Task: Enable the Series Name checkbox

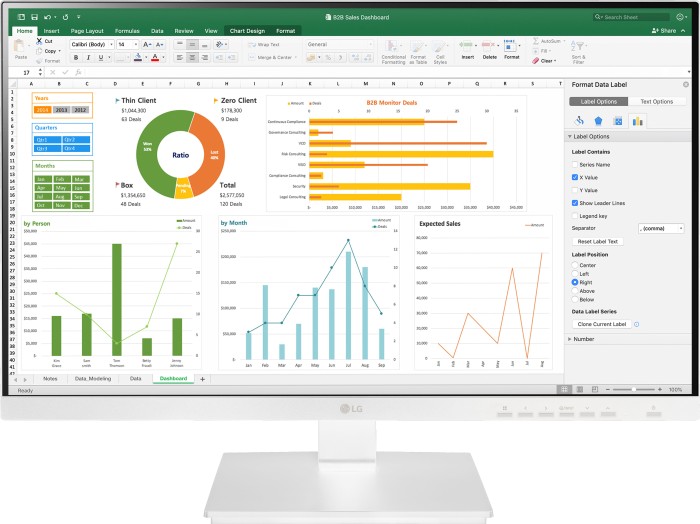Action: [x=575, y=164]
